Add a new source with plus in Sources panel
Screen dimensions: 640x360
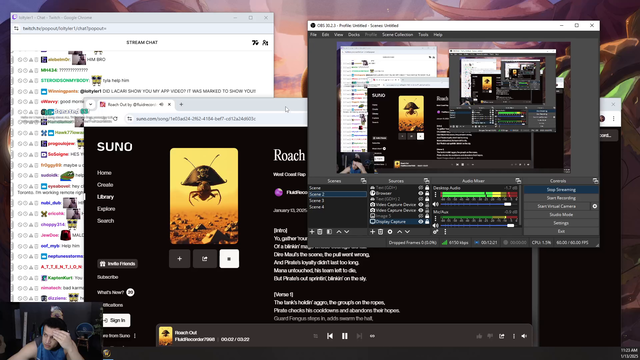(x=372, y=231)
